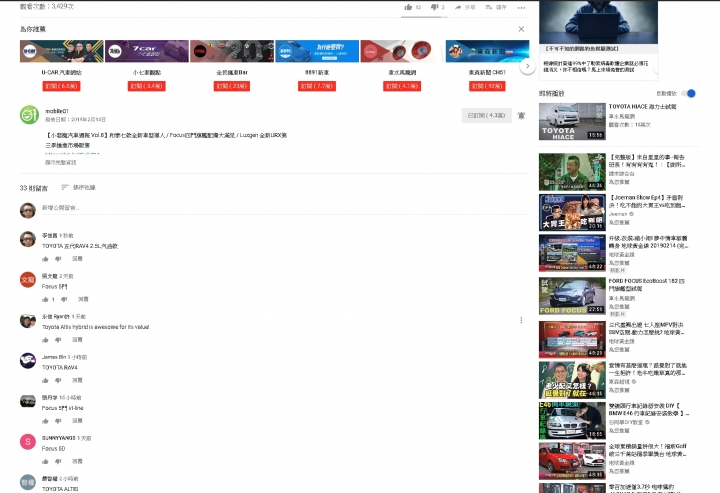Reply to the RAV4 2.5L comment

tap(77, 259)
